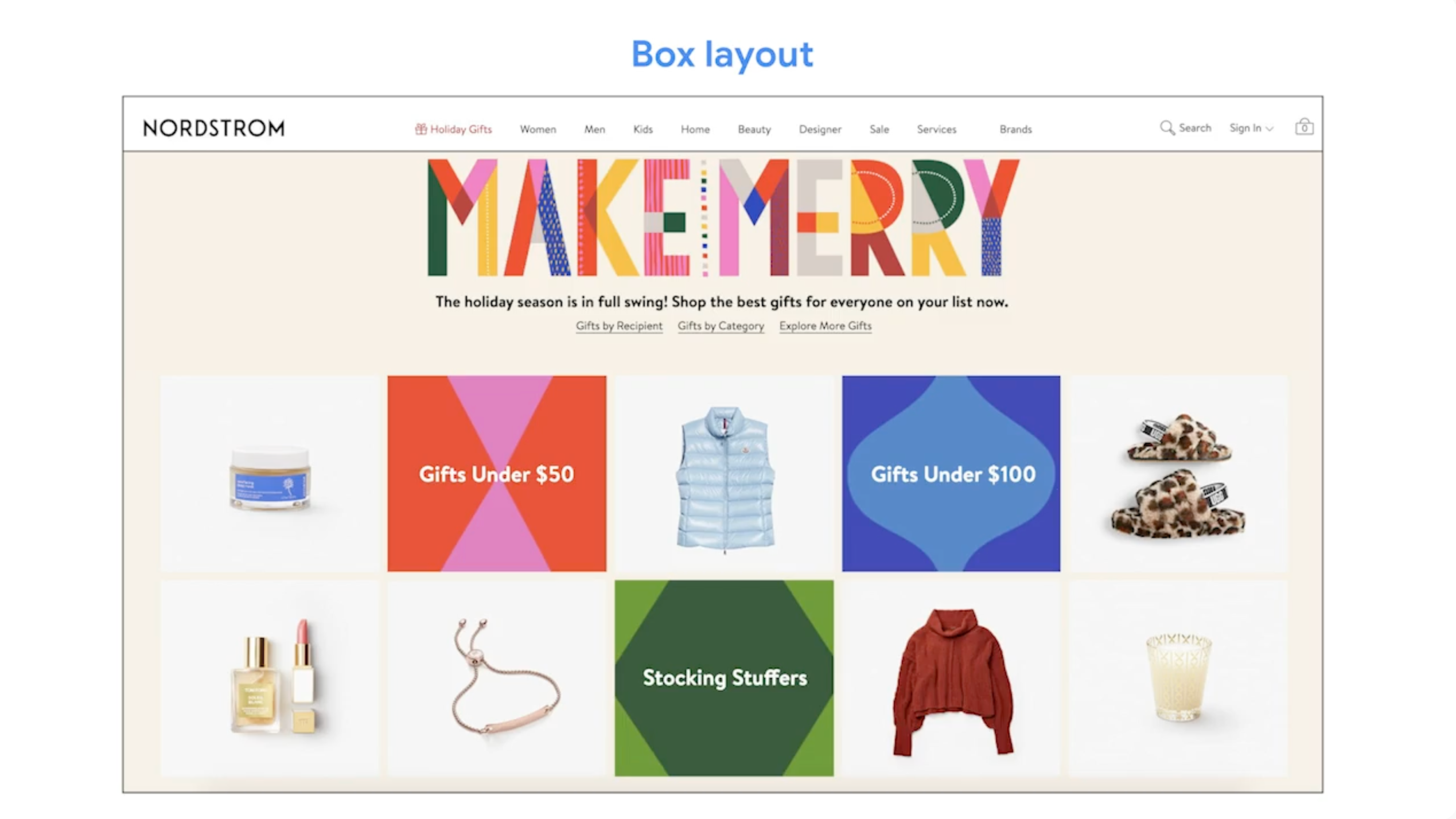1456x819 pixels.
Task: Open the Gifts Under $100 tile
Action: [x=951, y=474]
